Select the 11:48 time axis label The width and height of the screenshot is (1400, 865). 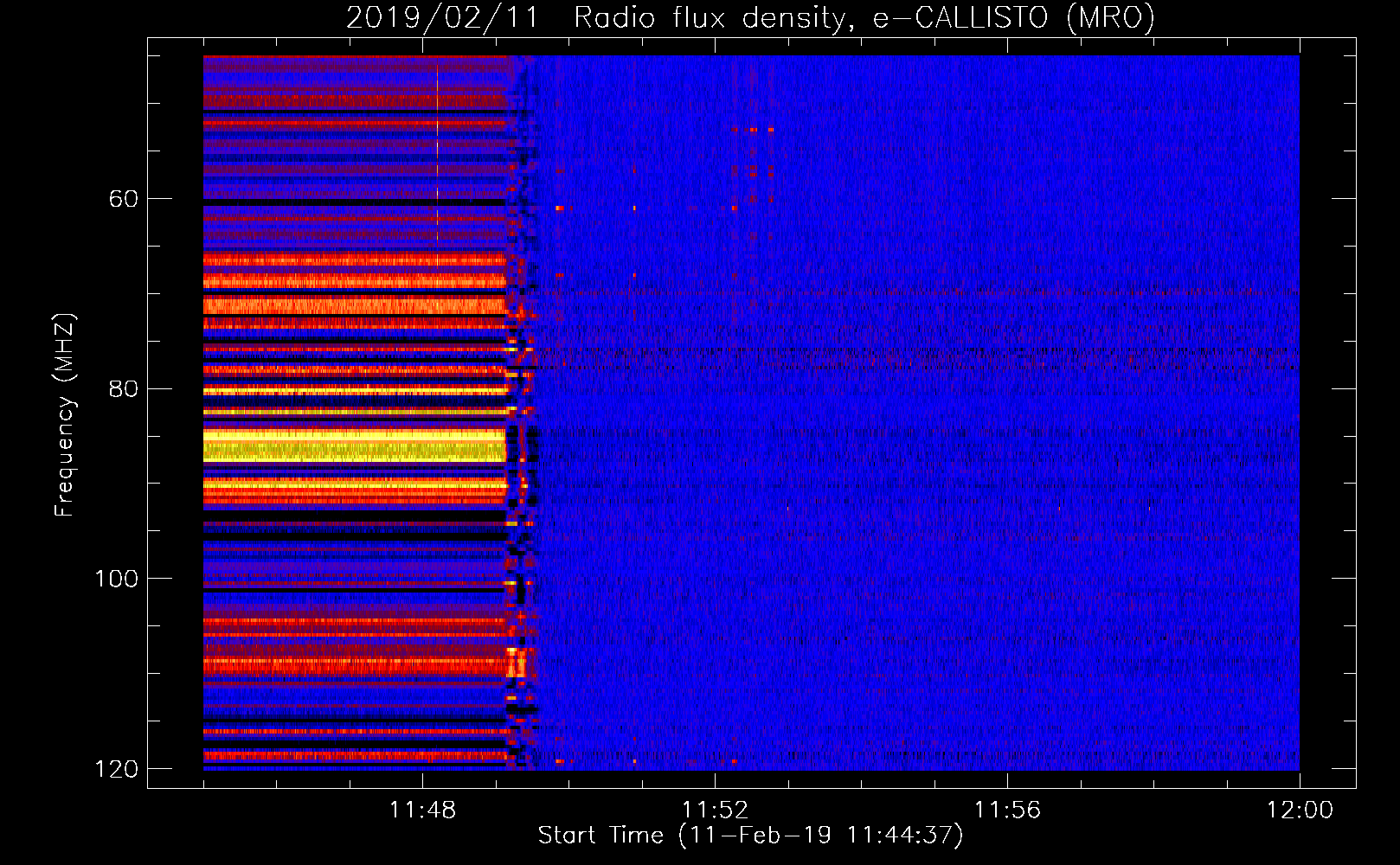click(422, 811)
